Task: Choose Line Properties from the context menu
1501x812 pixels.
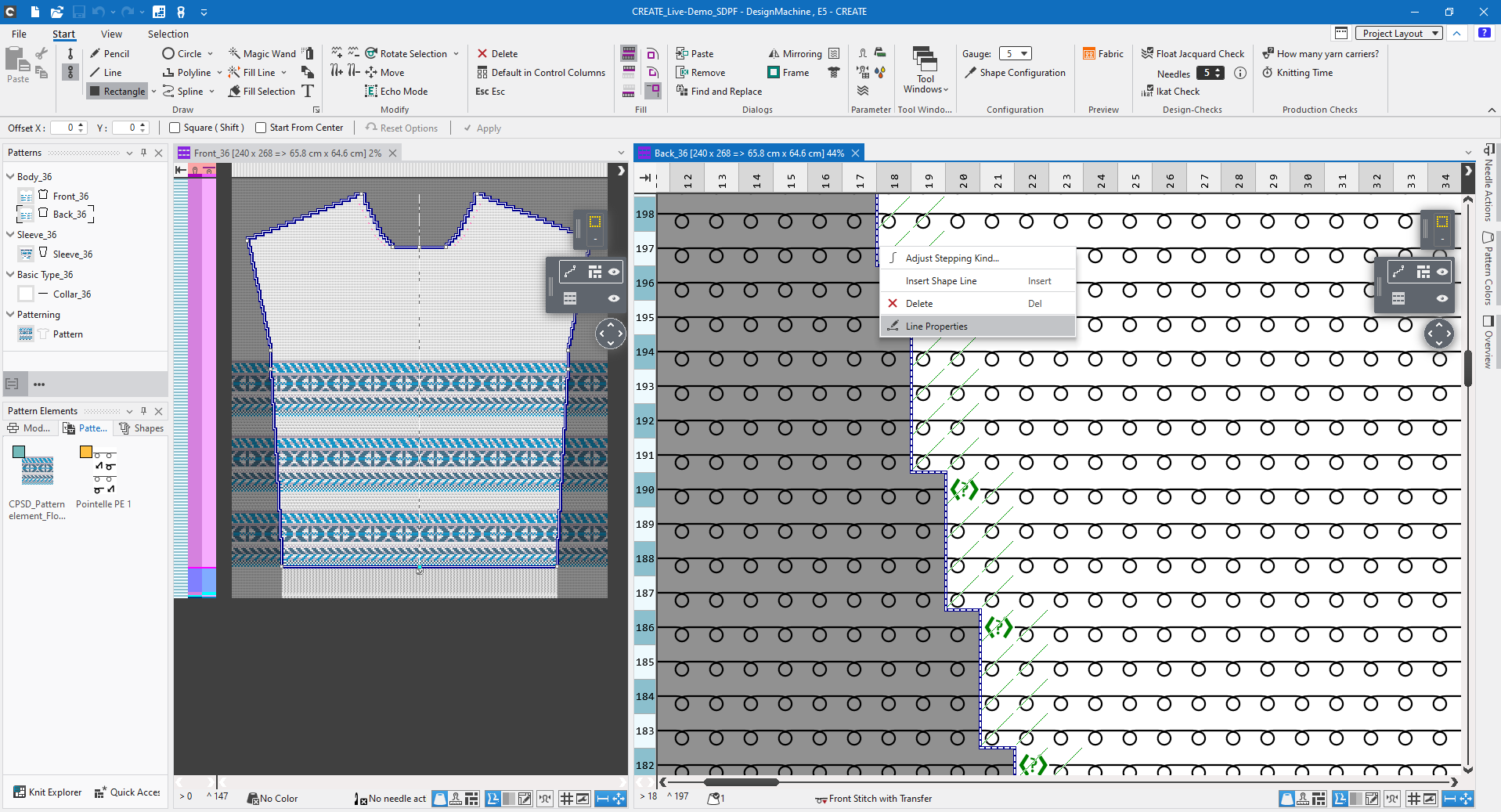Action: (936, 326)
